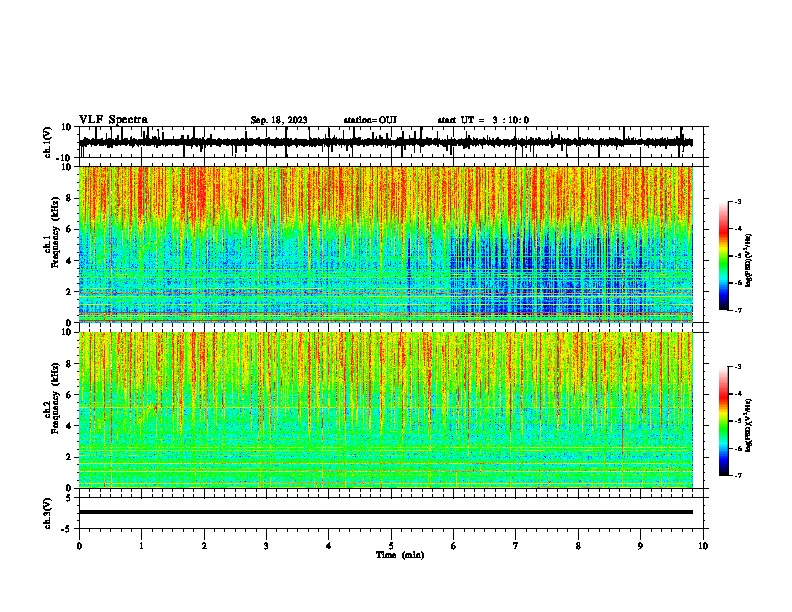Screen dimensions: 792x612
Task: Click the "ch.3(V)" axis label
Action: pyautogui.click(x=47, y=513)
